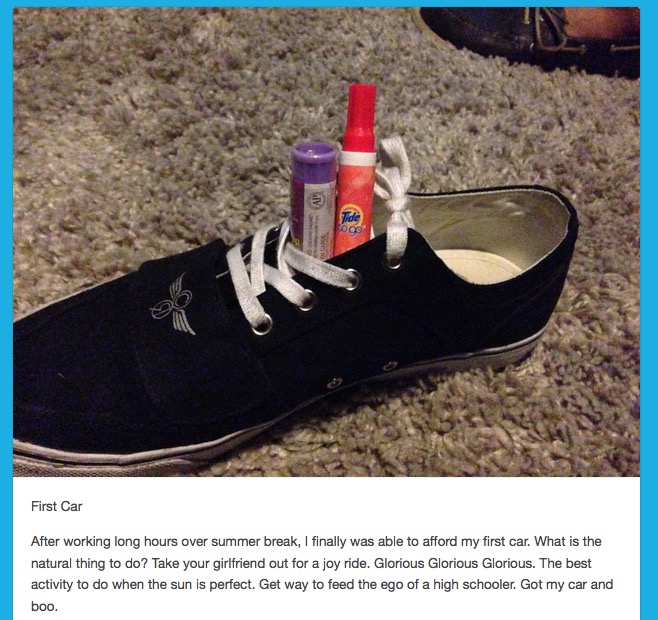
Task: Click the red cap of the stain pen
Action: pyautogui.click(x=360, y=110)
